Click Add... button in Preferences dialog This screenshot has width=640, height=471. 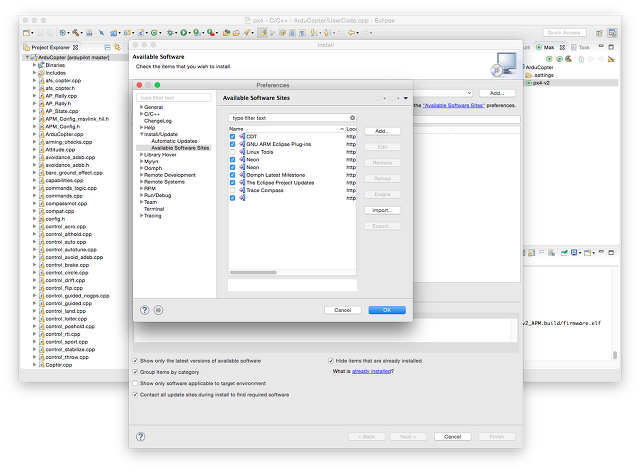tap(382, 131)
